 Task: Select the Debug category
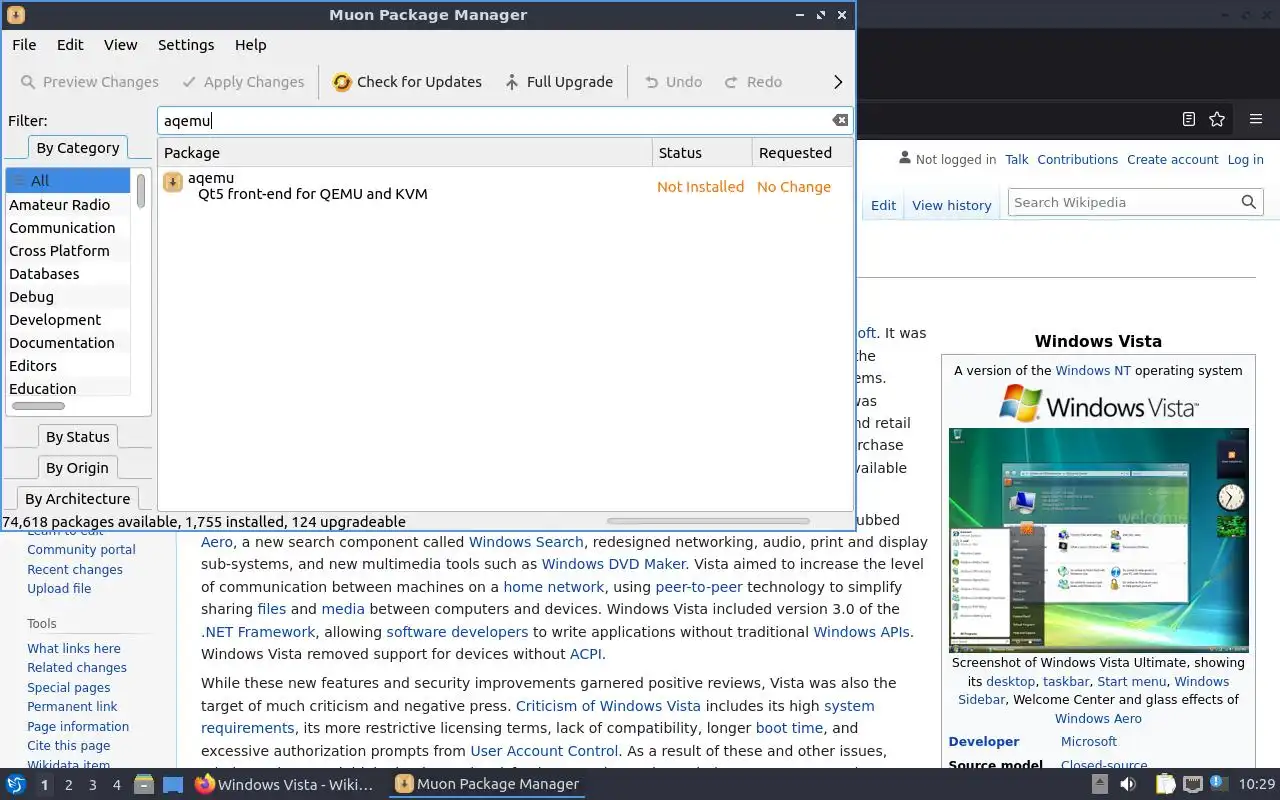[x=68, y=297]
